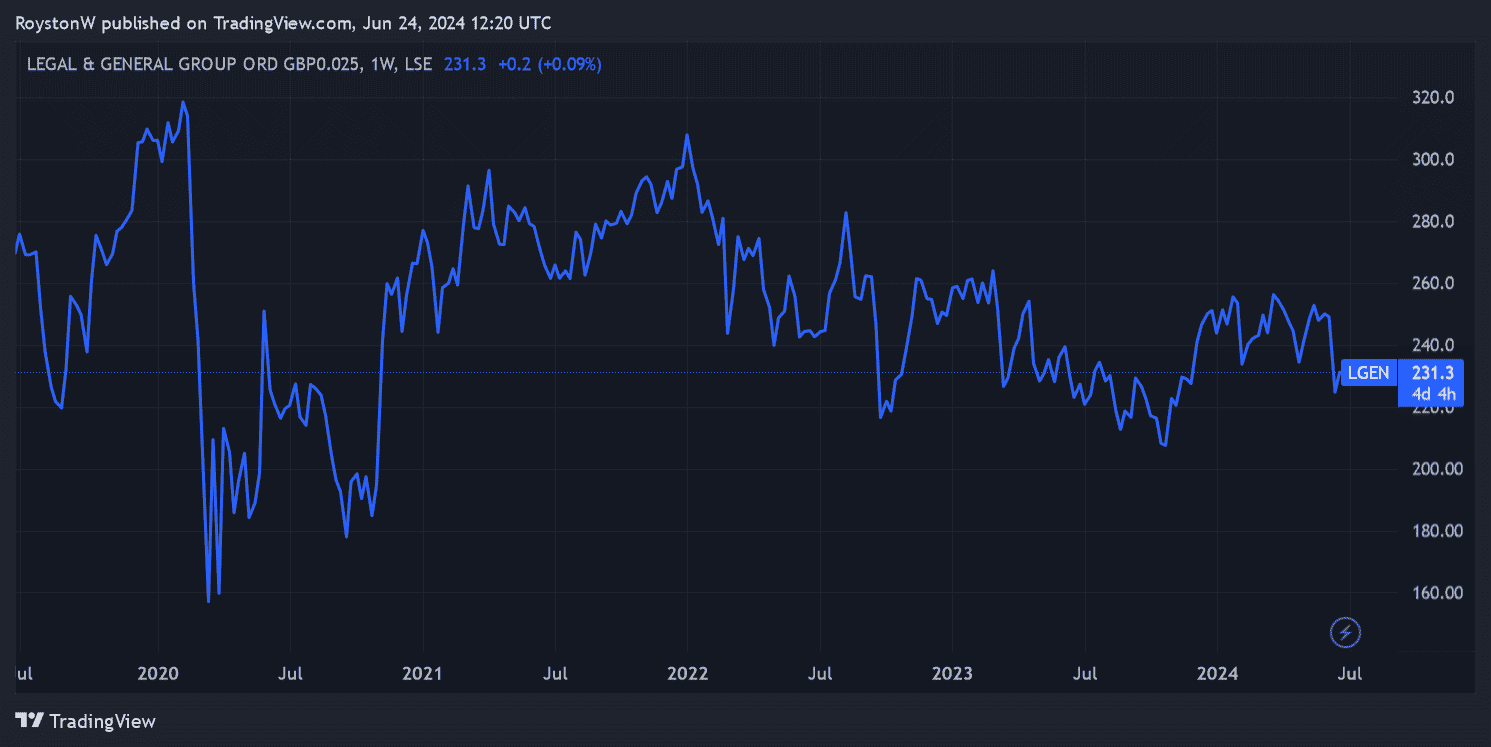
Task: Select the 2022 marker on time axis
Action: (687, 673)
